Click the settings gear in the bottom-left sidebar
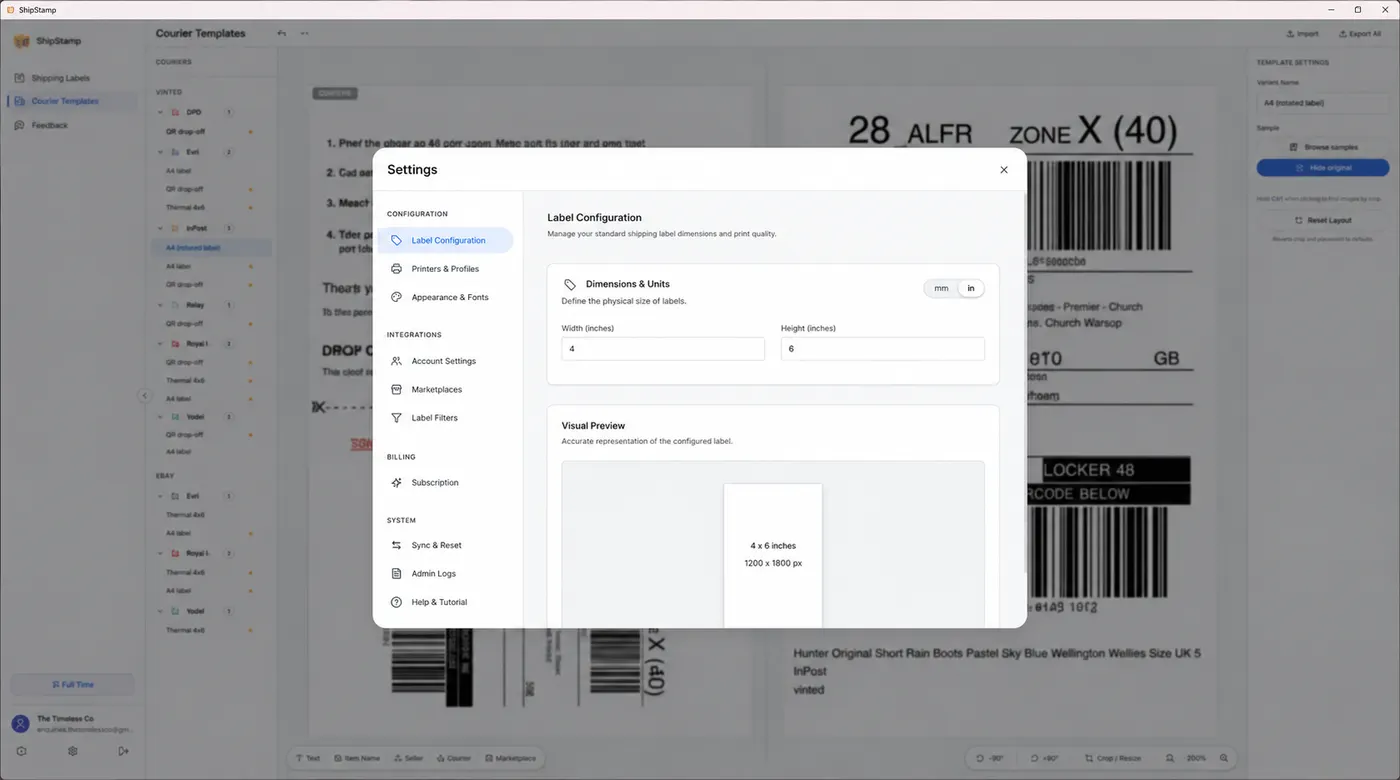 coord(73,751)
